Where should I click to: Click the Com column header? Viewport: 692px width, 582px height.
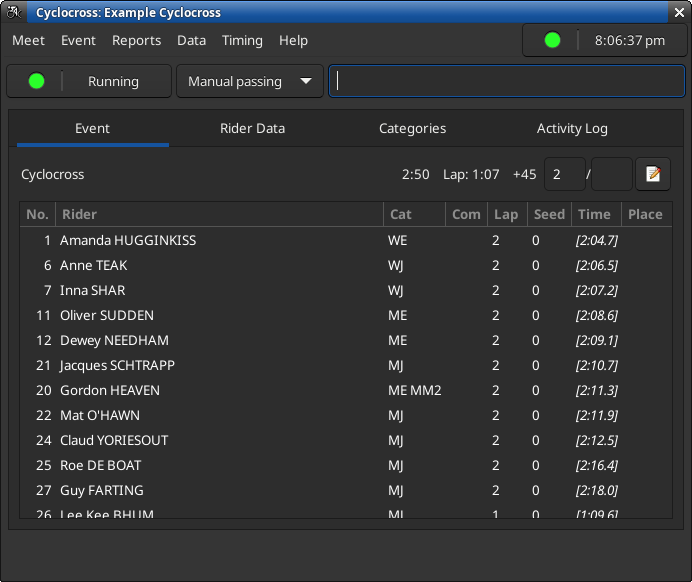[x=466, y=214]
